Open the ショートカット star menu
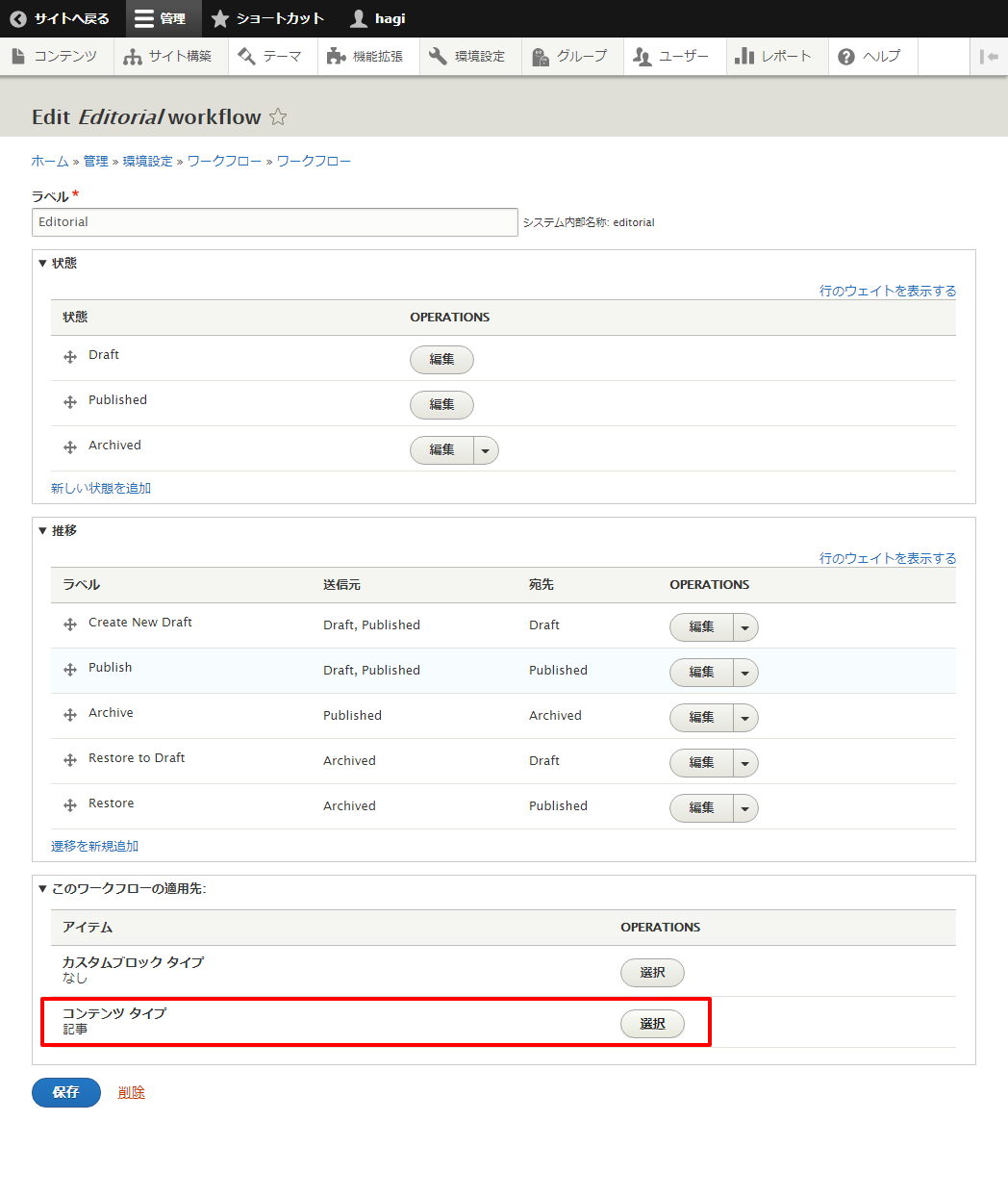Image resolution: width=1008 pixels, height=1198 pixels. (268, 18)
